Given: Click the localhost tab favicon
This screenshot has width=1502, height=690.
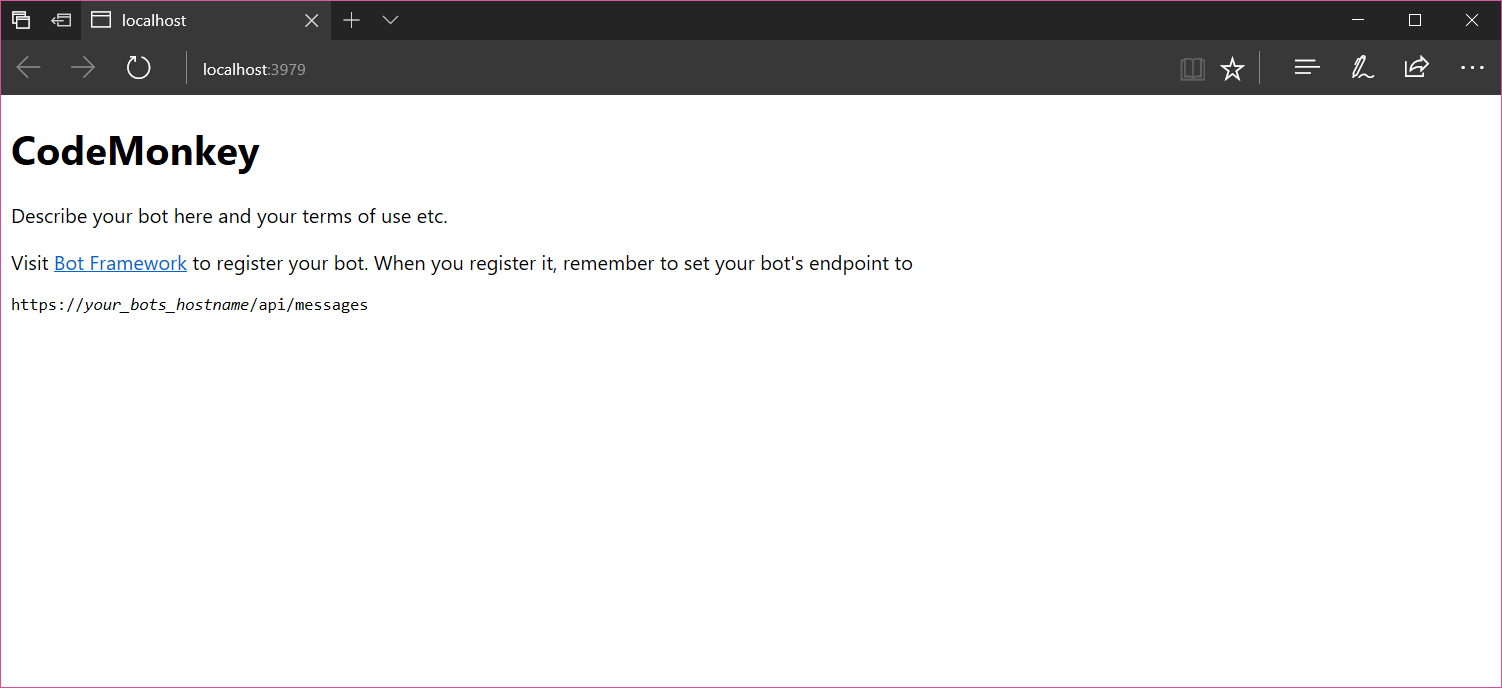Looking at the screenshot, I should coord(100,20).
